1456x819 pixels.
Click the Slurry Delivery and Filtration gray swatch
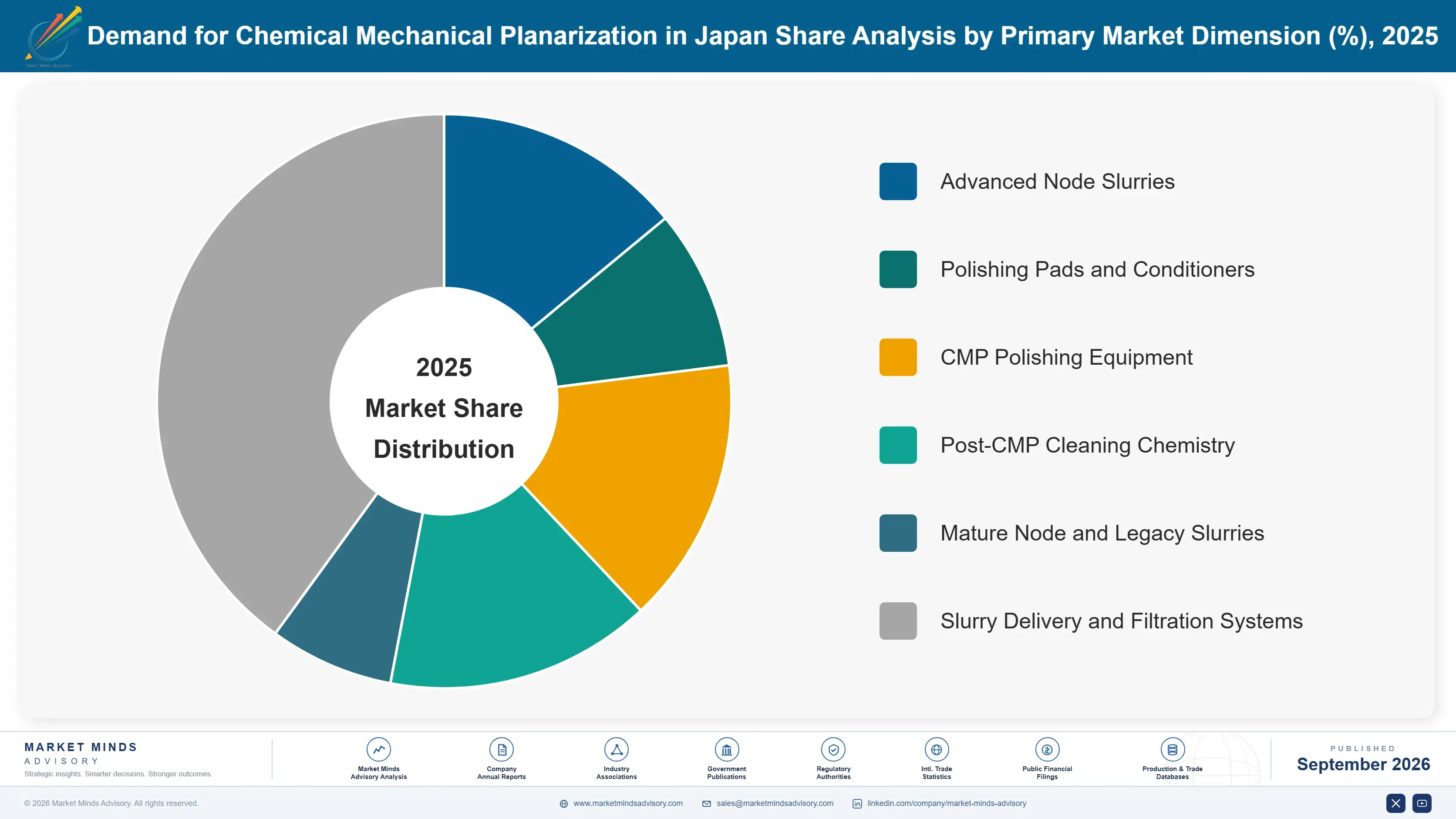pos(897,621)
